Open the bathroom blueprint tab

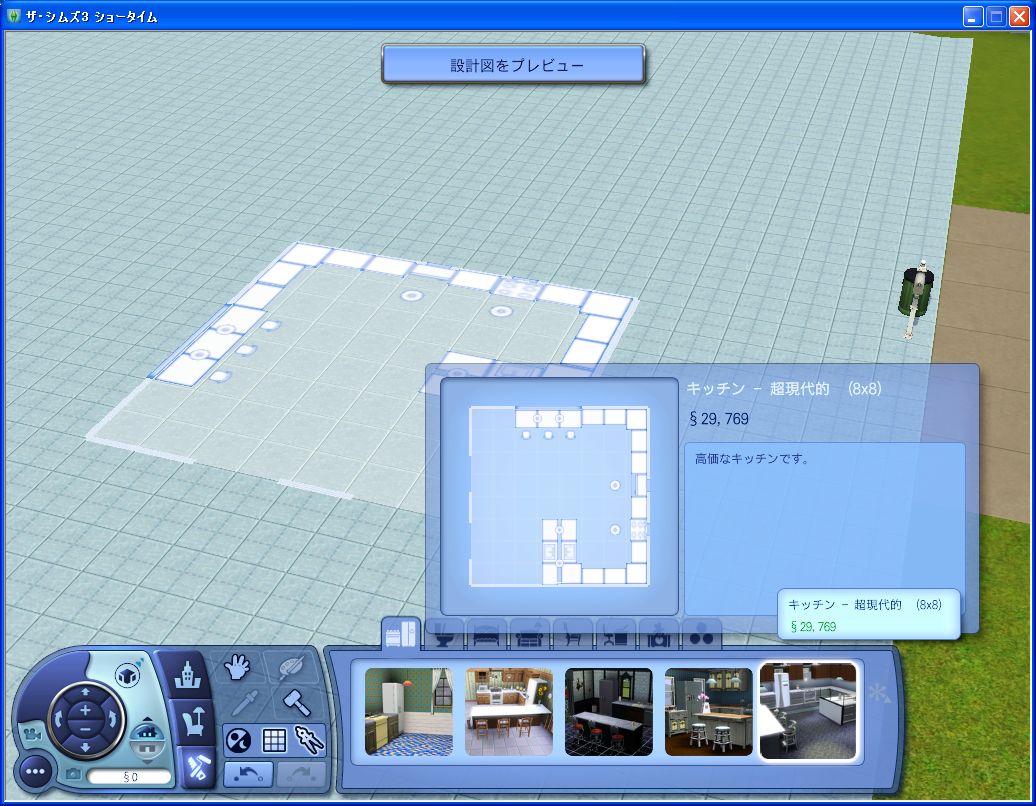coord(443,634)
